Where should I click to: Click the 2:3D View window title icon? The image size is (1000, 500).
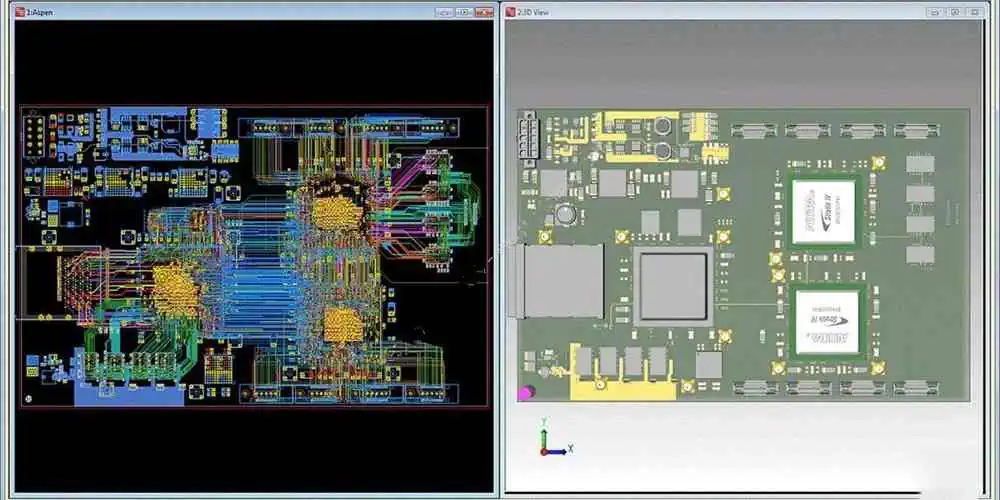click(510, 11)
